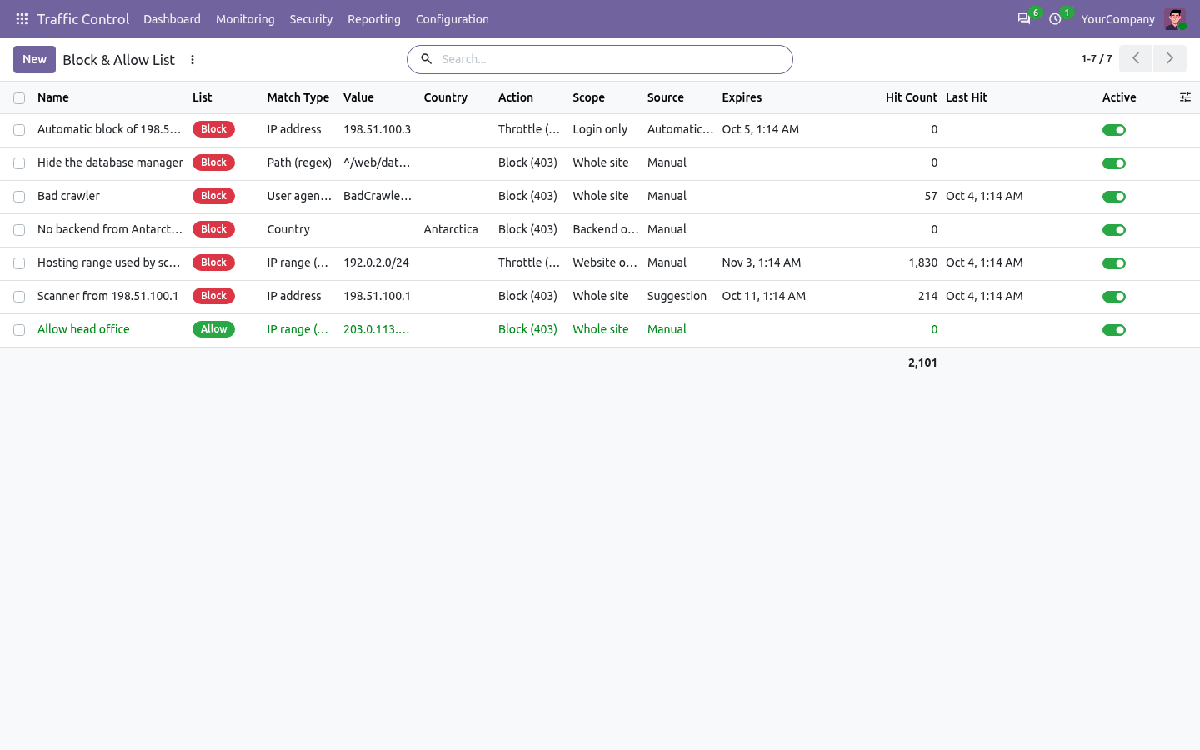Image resolution: width=1200 pixels, height=750 pixels.
Task: Toggle Active for Scanner from 198.51.100.1
Action: [x=1114, y=296]
